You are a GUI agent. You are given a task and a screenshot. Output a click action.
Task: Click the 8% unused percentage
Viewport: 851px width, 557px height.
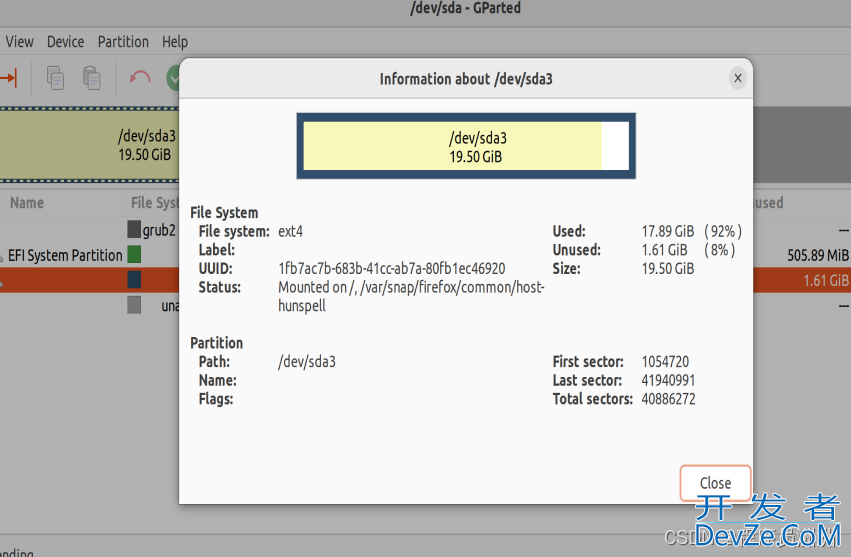(x=720, y=250)
